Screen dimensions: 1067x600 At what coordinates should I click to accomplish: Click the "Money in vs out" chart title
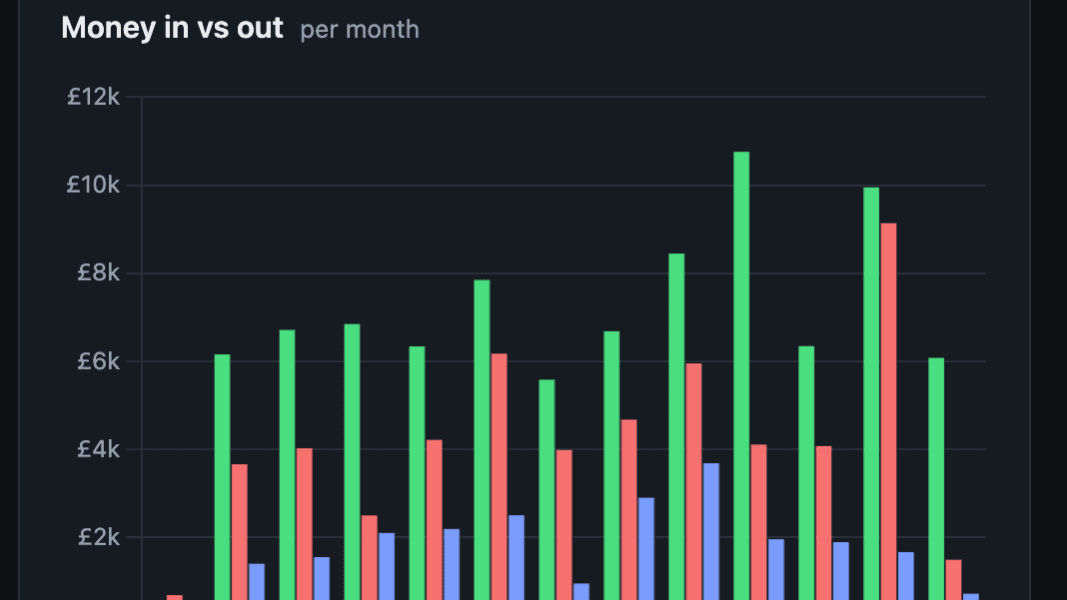(172, 28)
